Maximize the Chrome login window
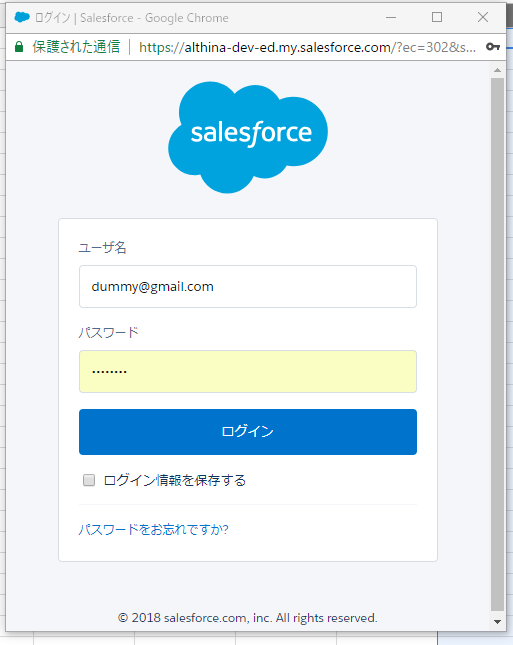 437,17
